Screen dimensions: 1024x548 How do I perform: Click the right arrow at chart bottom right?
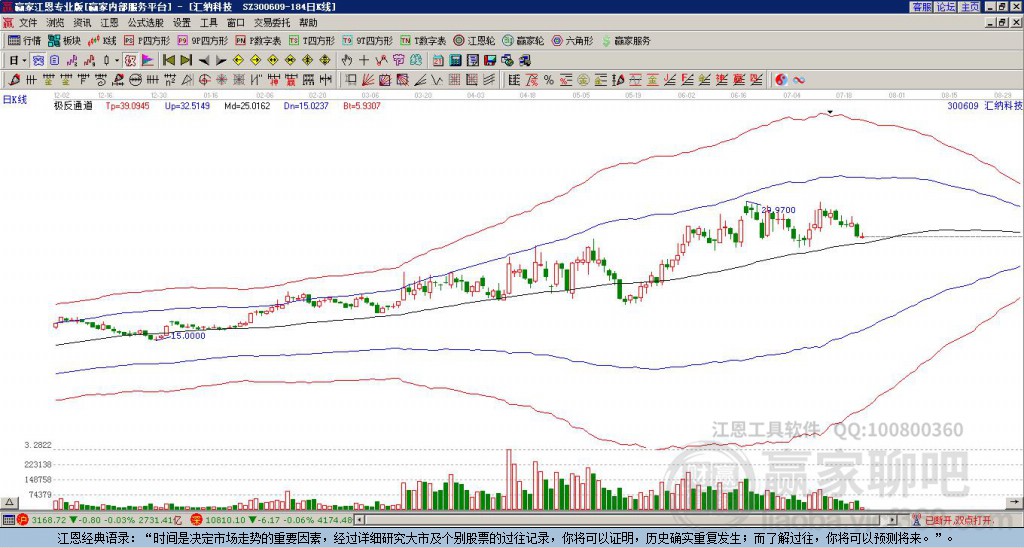click(x=1015, y=502)
